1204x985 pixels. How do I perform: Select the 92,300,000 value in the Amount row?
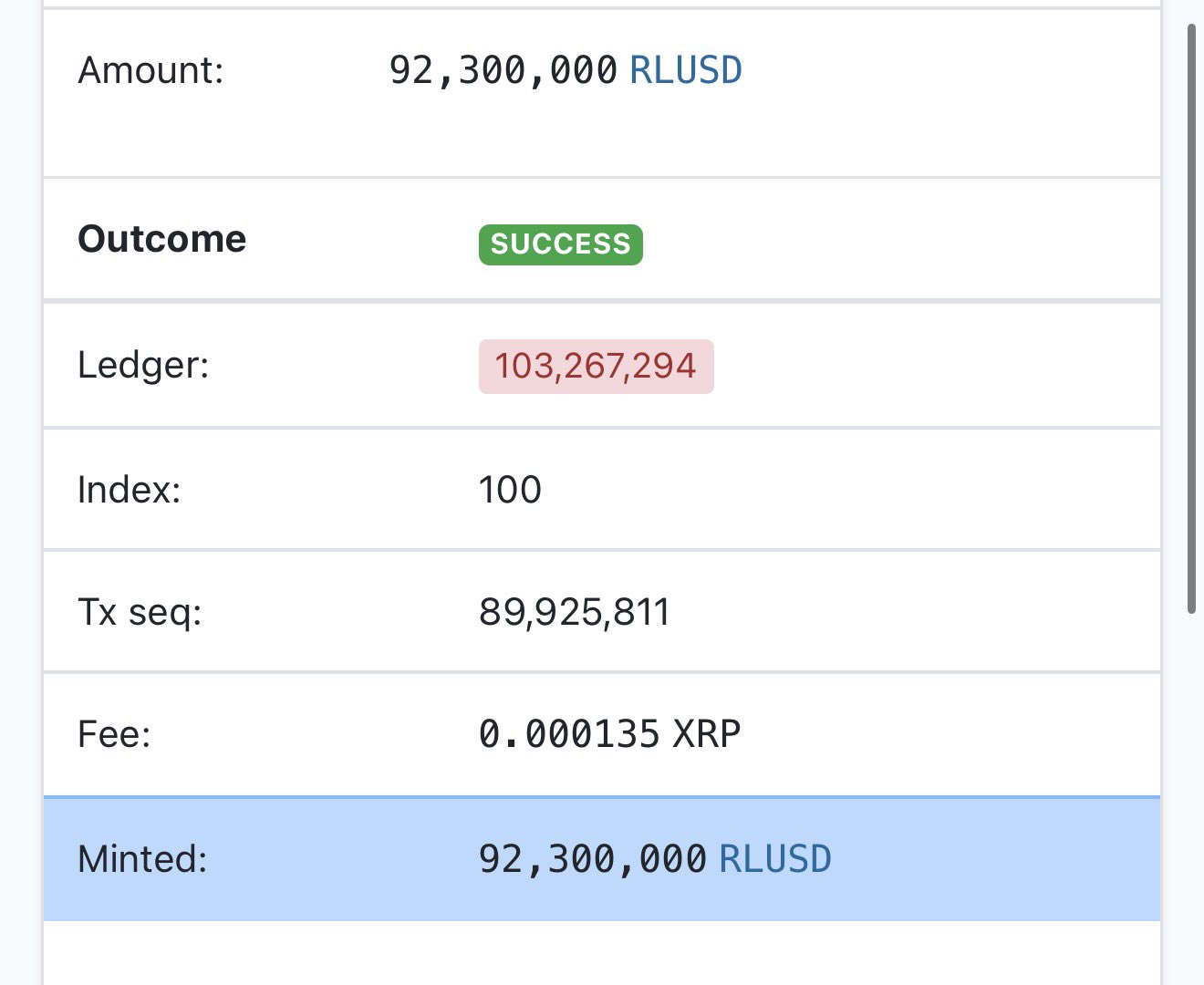tap(503, 70)
